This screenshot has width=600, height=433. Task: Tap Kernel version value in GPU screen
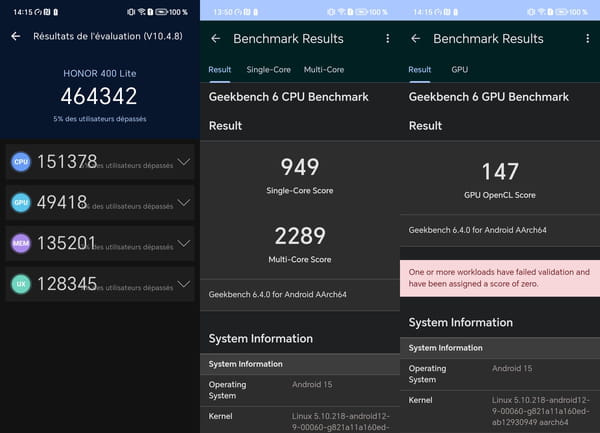(541, 411)
